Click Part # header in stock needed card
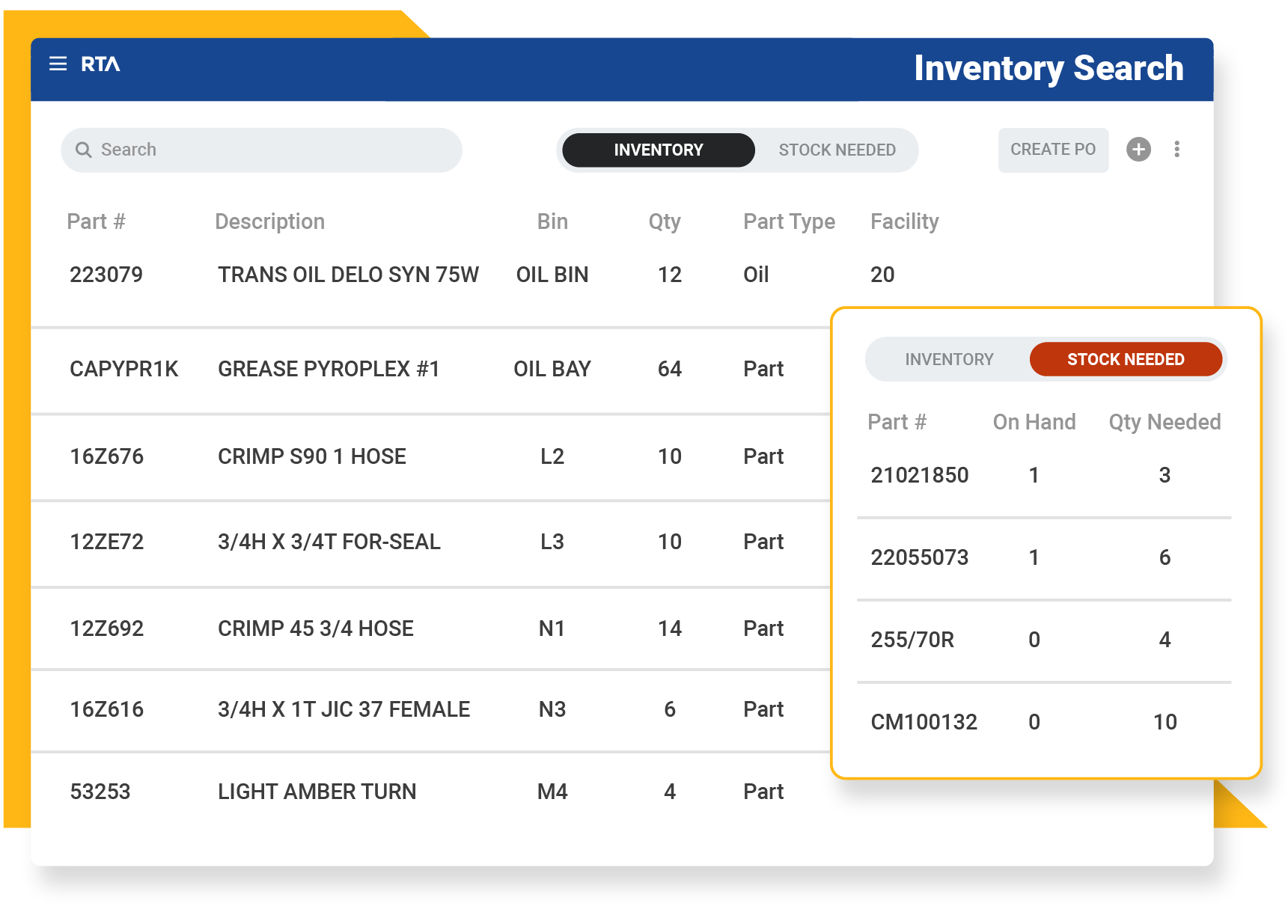The height and width of the screenshot is (924, 1288). (897, 422)
